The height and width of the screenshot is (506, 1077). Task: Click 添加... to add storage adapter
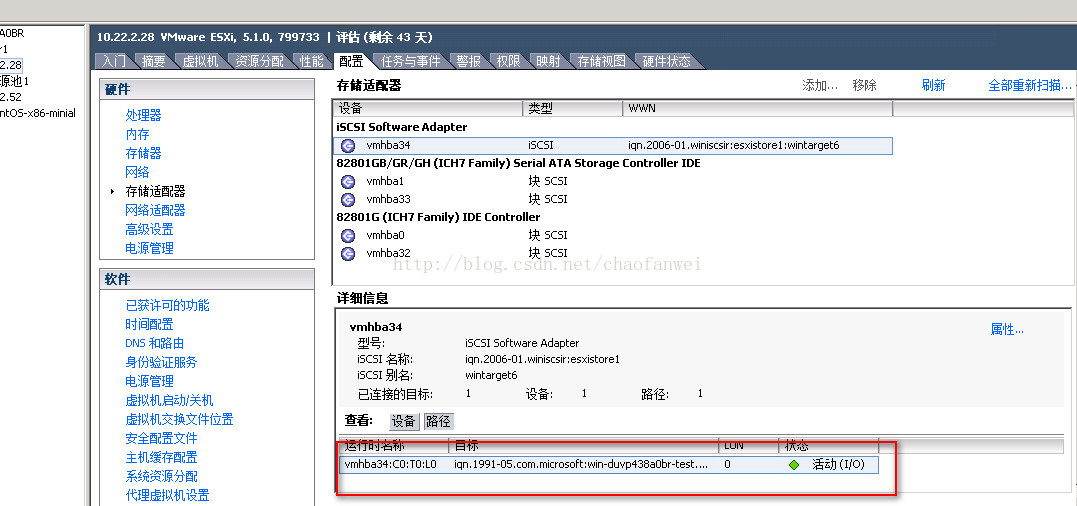click(820, 85)
